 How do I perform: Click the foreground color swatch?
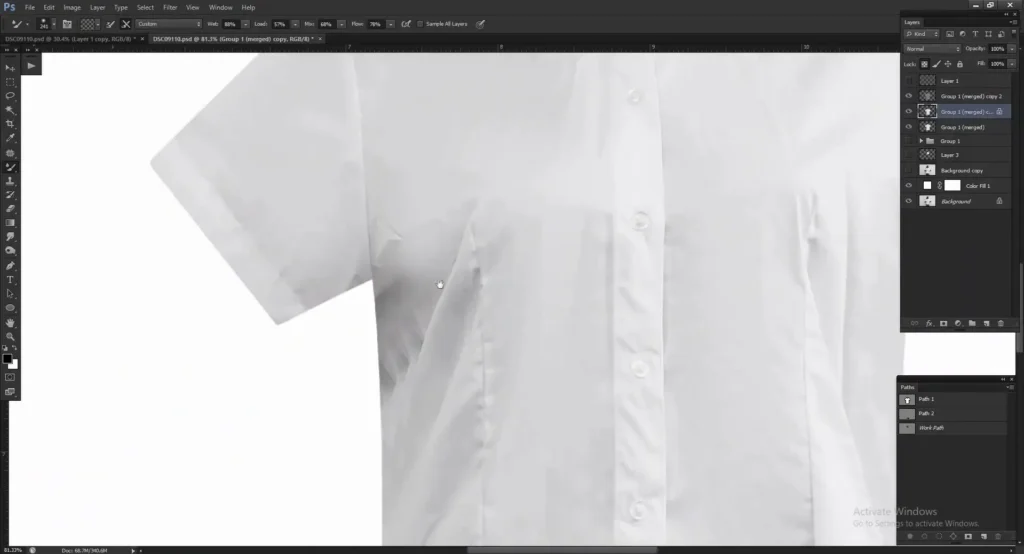click(x=7, y=358)
